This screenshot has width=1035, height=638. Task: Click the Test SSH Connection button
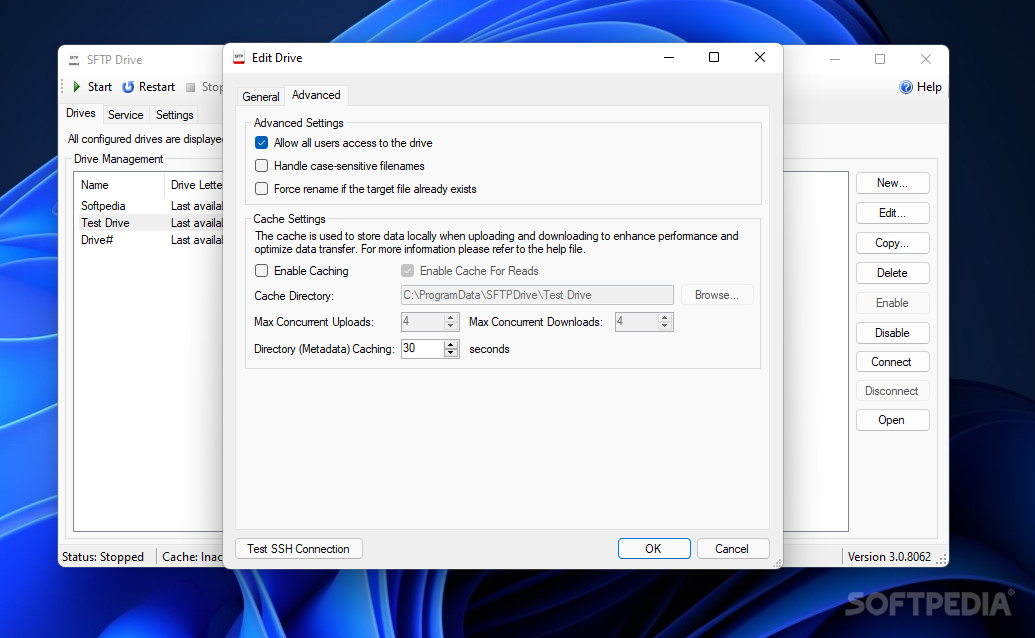tap(298, 549)
